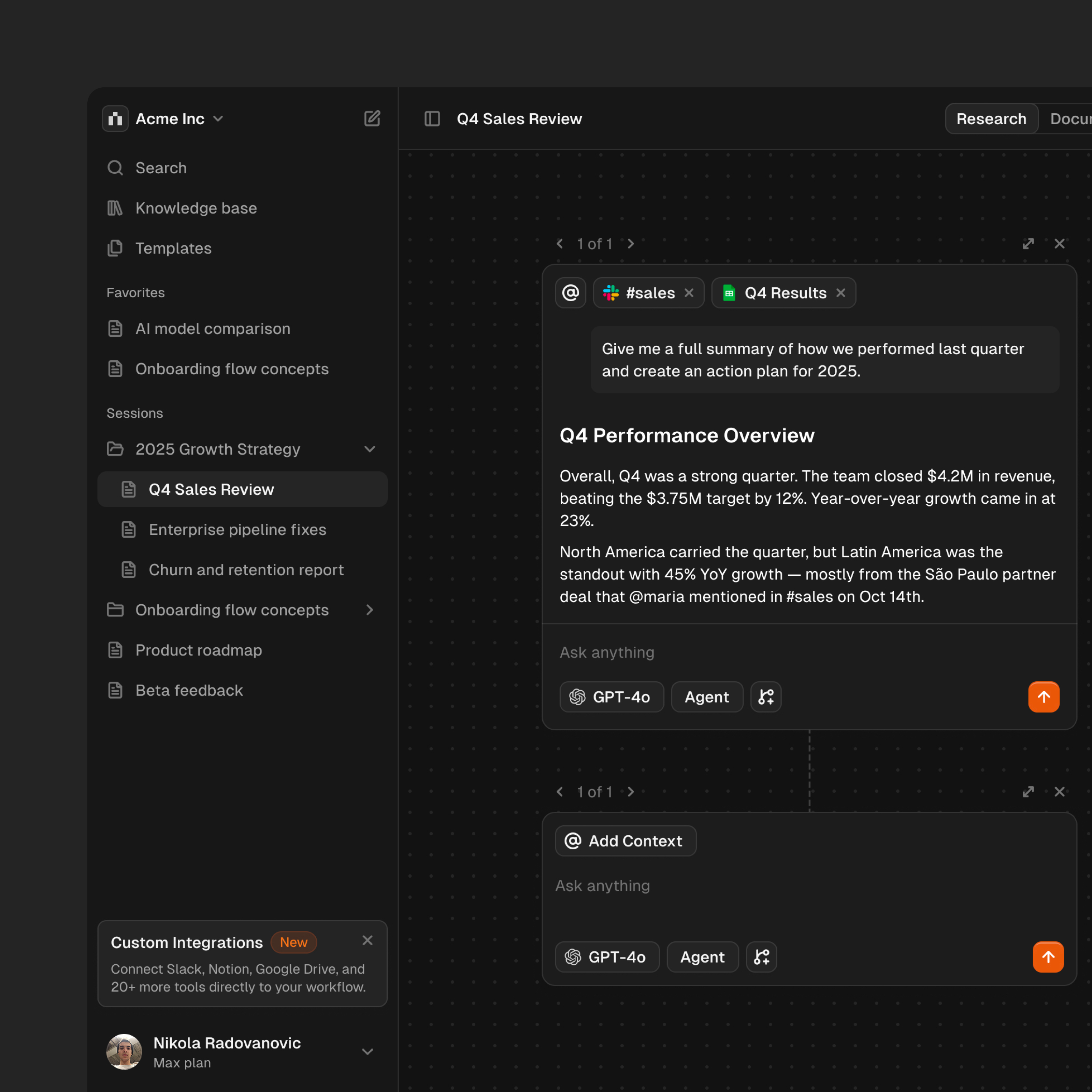Viewport: 1092px width, 1092px height.
Task: Toggle Agent mode in lower chat card
Action: (x=702, y=957)
